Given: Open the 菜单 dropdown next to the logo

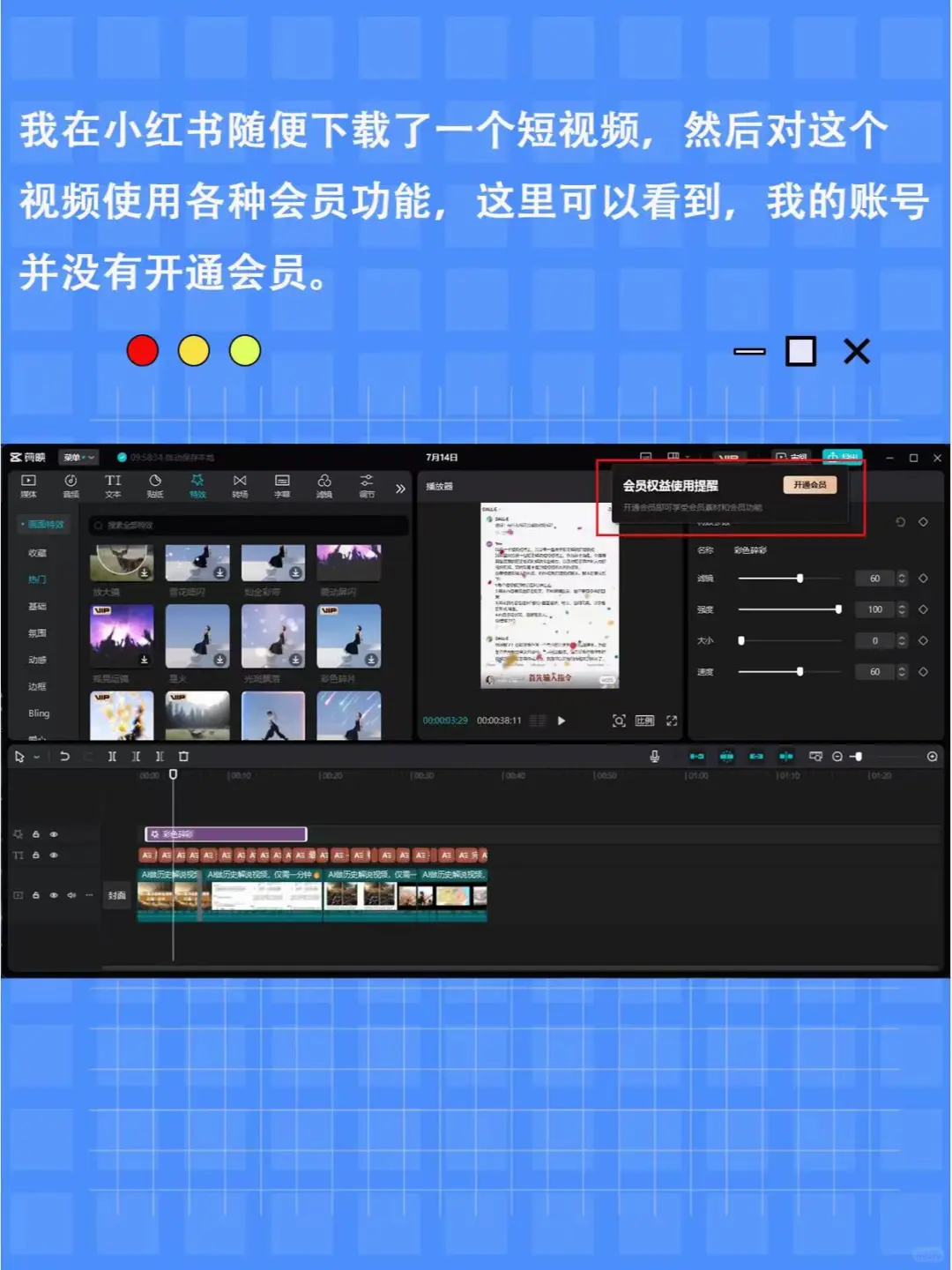Looking at the screenshot, I should 78,459.
